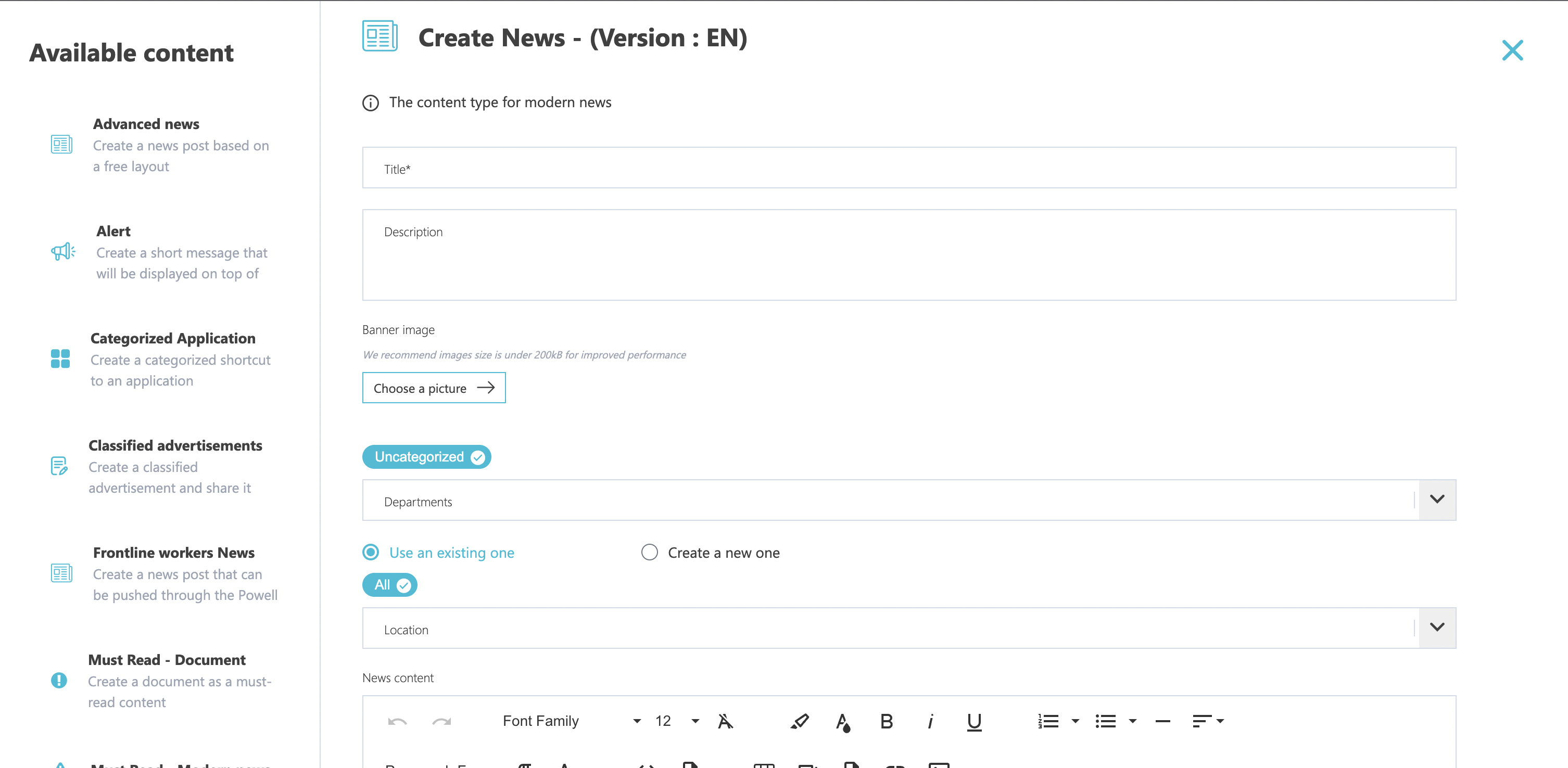
Task: Open numbered list style arrow
Action: pos(1075,721)
